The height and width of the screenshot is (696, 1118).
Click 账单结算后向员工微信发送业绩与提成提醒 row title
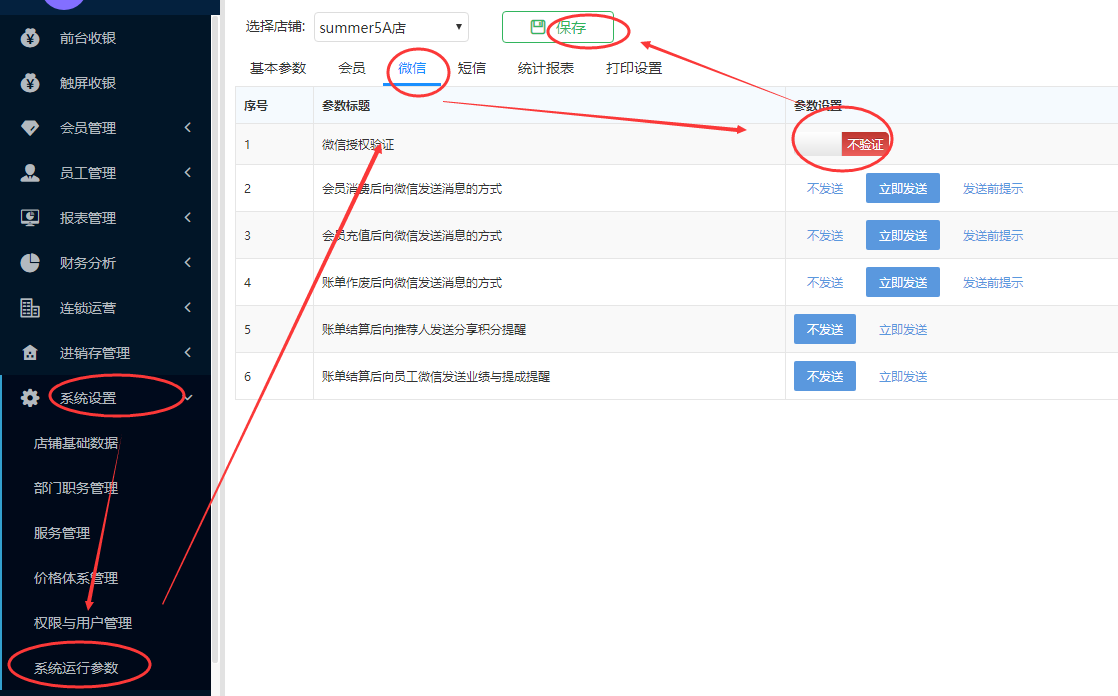click(x=436, y=377)
